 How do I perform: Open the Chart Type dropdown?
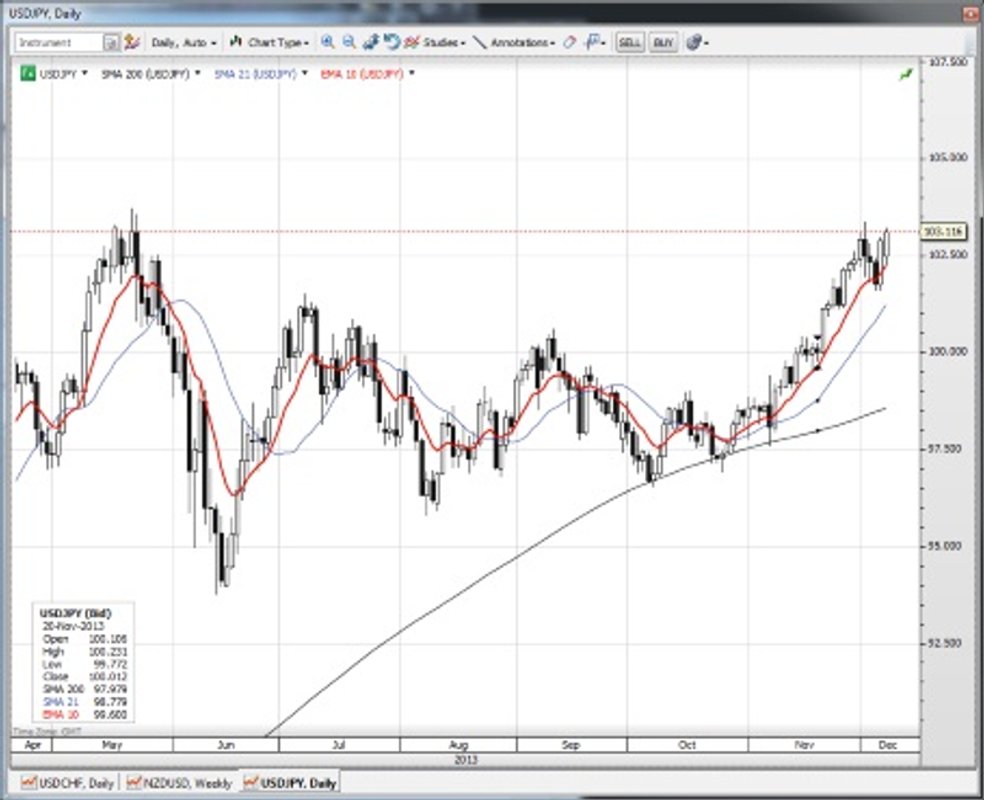point(268,43)
